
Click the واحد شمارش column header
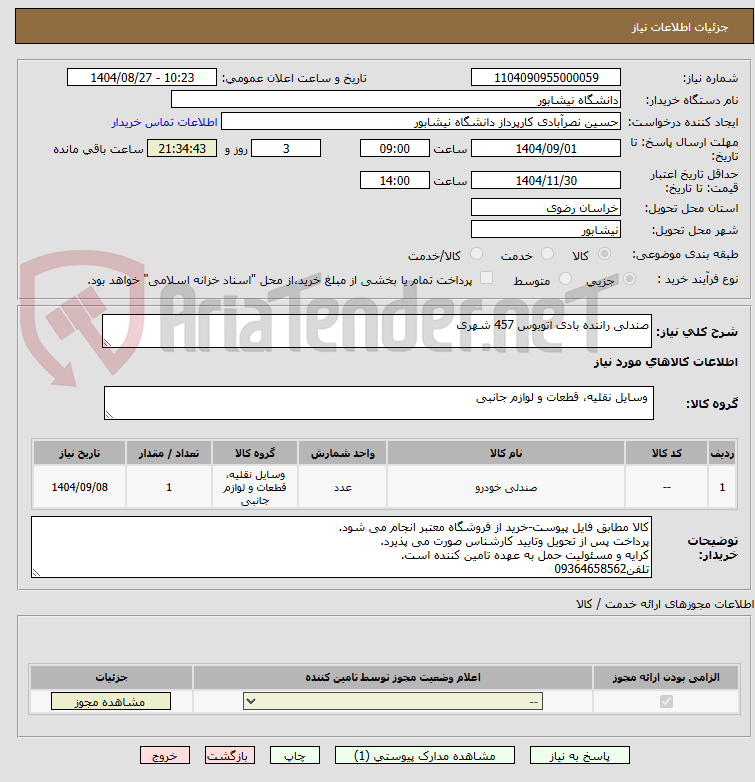(x=343, y=453)
